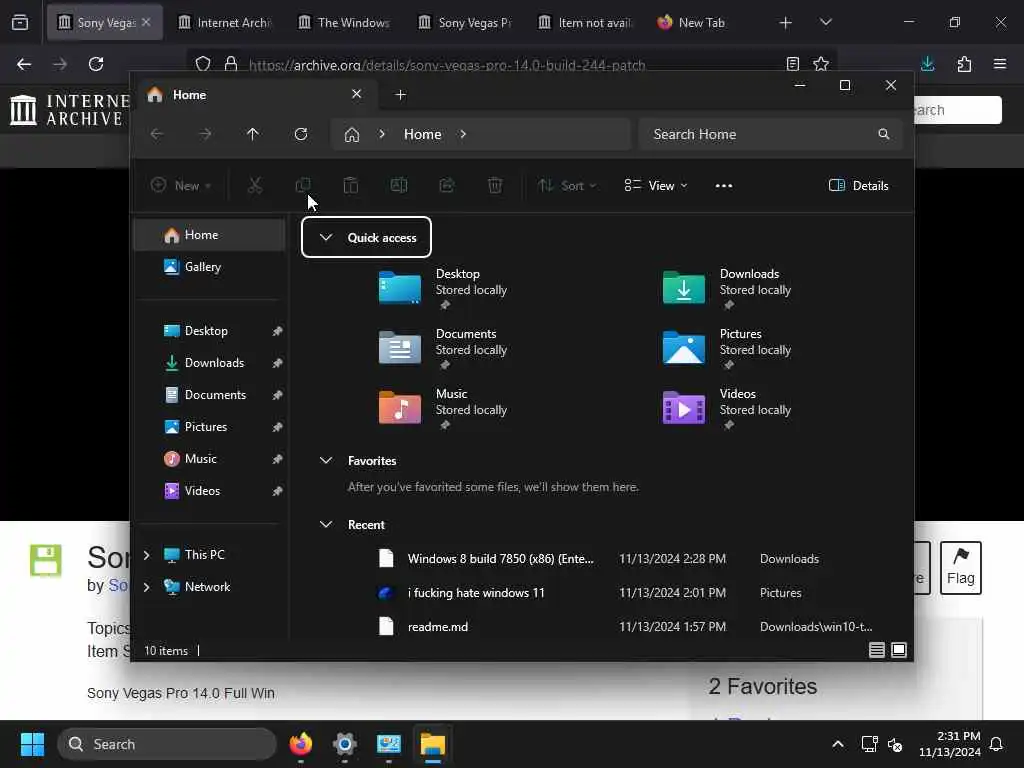This screenshot has width=1024, height=768.
Task: Select Home in navigation pane
Action: [209, 235]
